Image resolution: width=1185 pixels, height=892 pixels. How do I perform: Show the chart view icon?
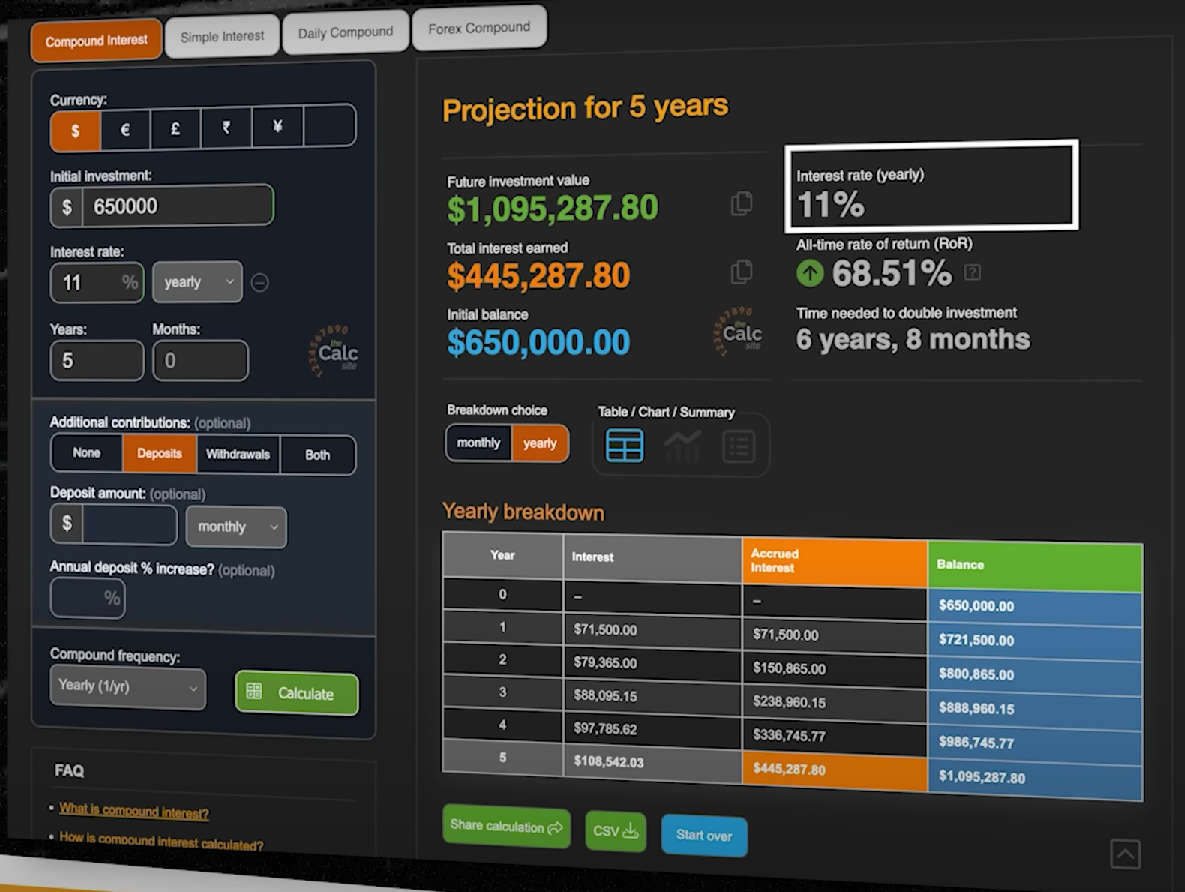682,446
